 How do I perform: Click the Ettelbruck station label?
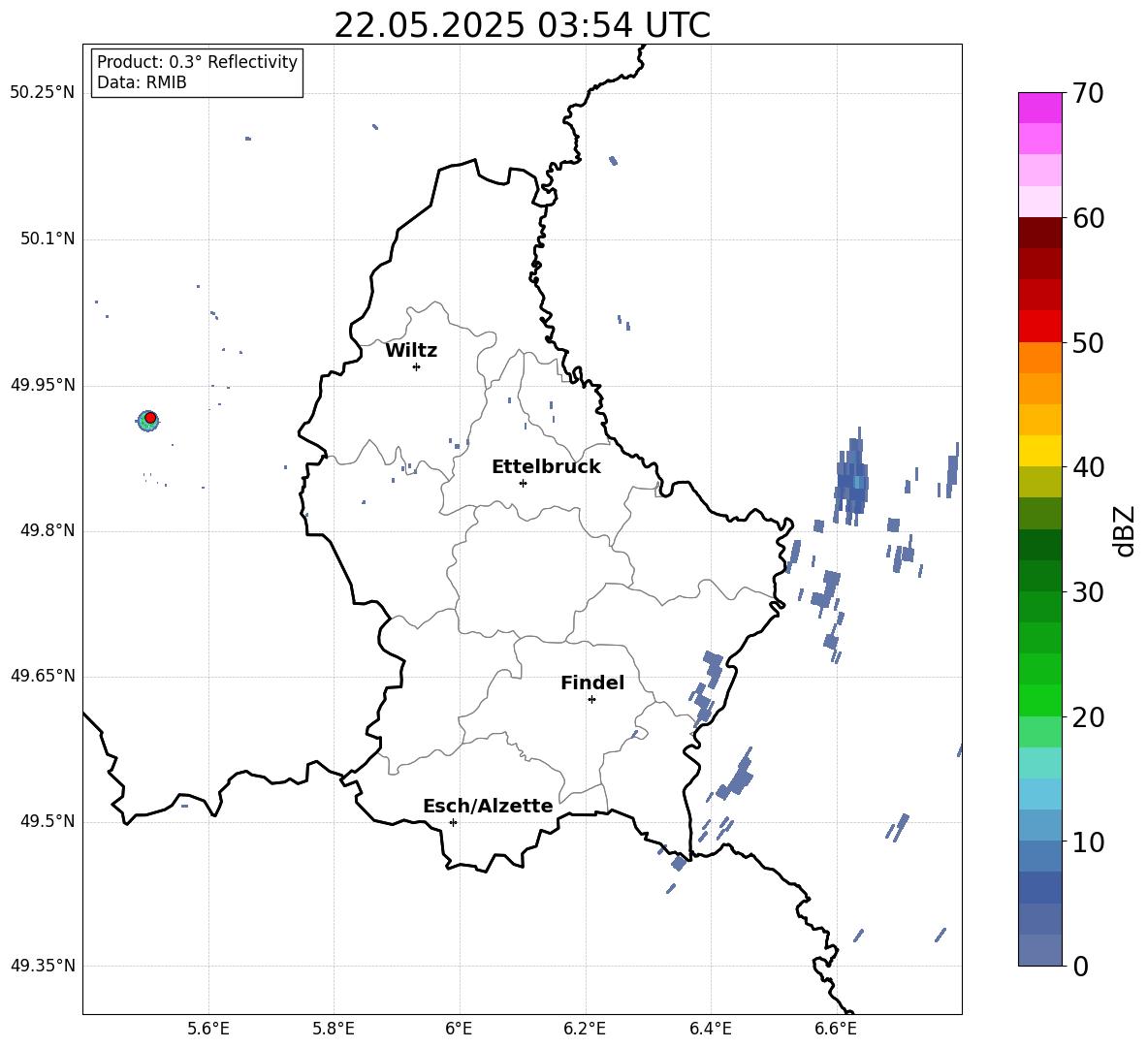pyautogui.click(x=546, y=467)
